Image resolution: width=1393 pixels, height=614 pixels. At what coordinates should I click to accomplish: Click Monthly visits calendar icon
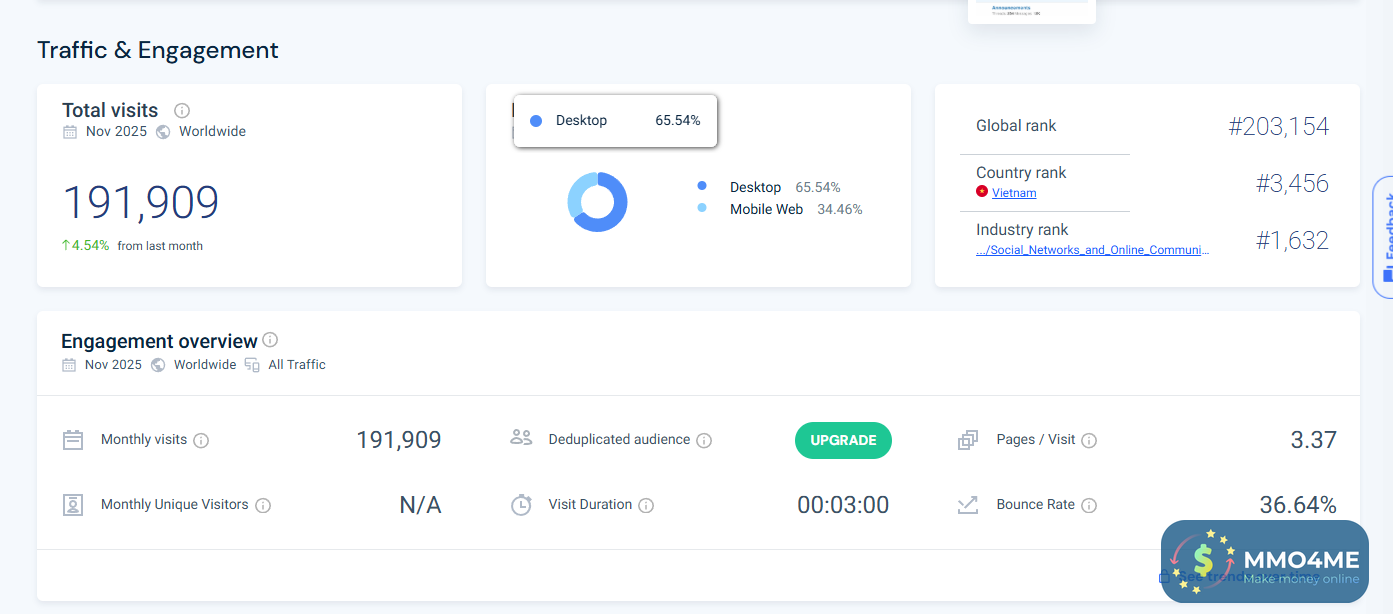(x=73, y=440)
